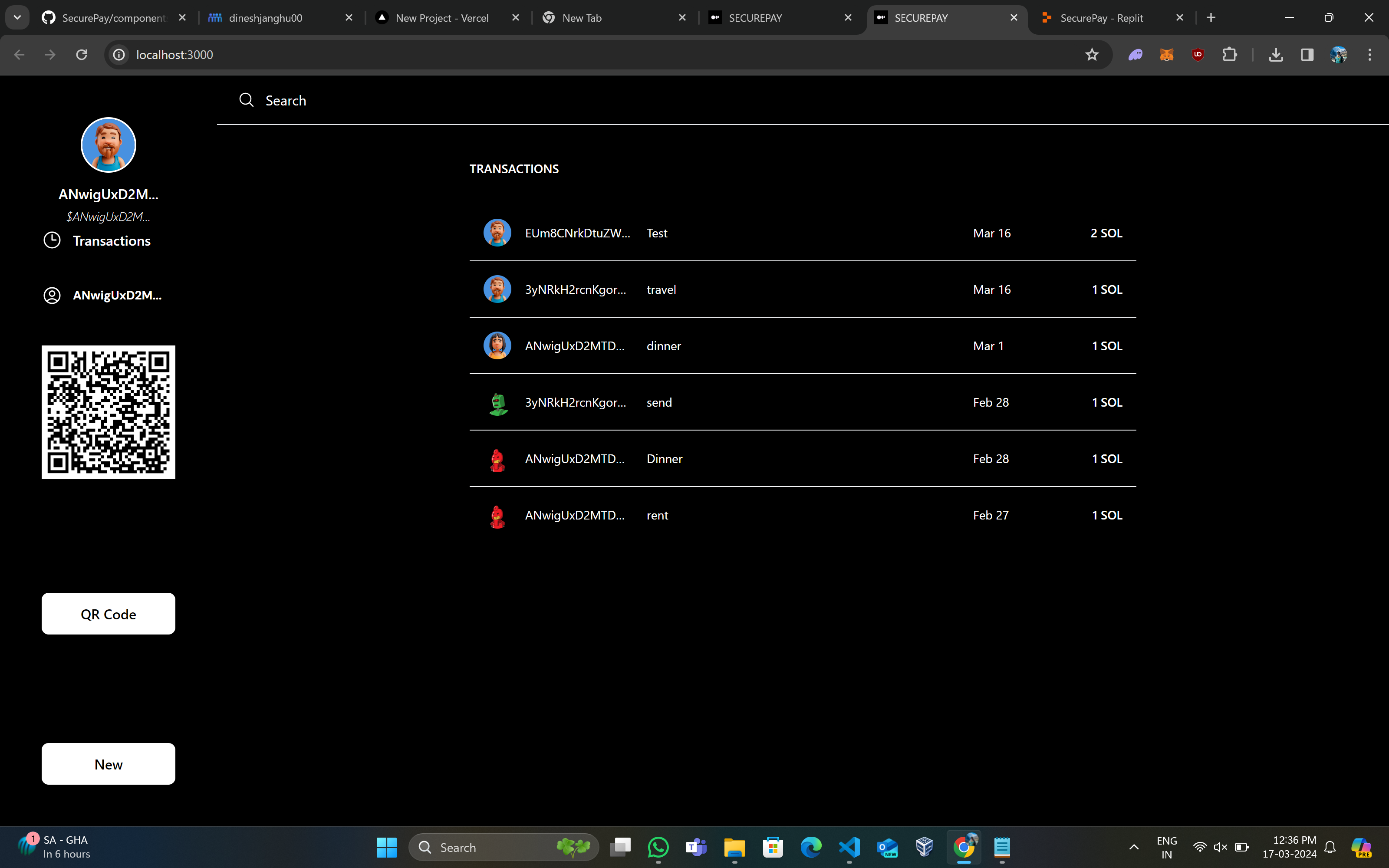Image resolution: width=1389 pixels, height=868 pixels.
Task: Select the EUm8CNrkDtuZW... transaction address
Action: 577,233
